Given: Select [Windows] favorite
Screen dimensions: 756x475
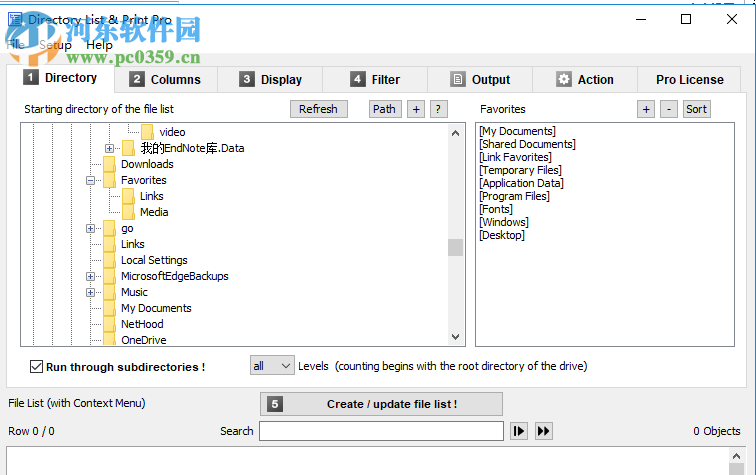Looking at the screenshot, I should 504,222.
